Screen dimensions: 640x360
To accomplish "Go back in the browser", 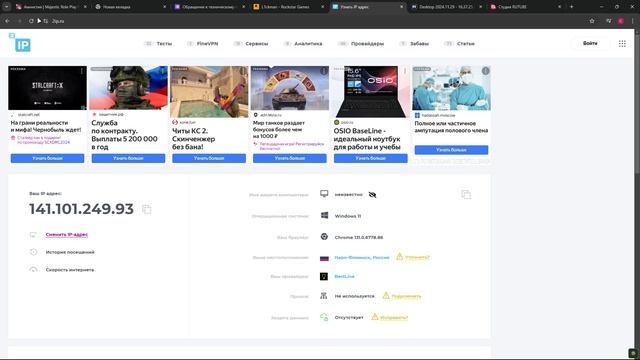I will [7, 21].
